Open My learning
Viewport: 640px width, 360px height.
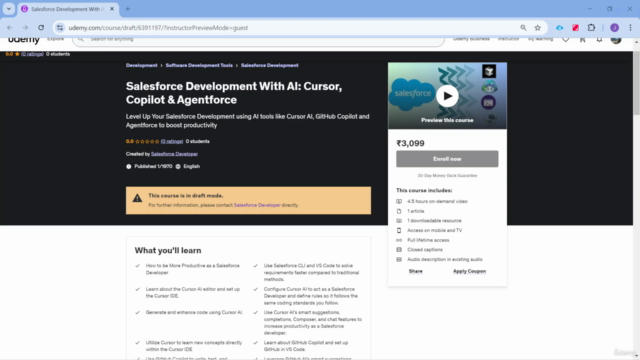(x=540, y=39)
